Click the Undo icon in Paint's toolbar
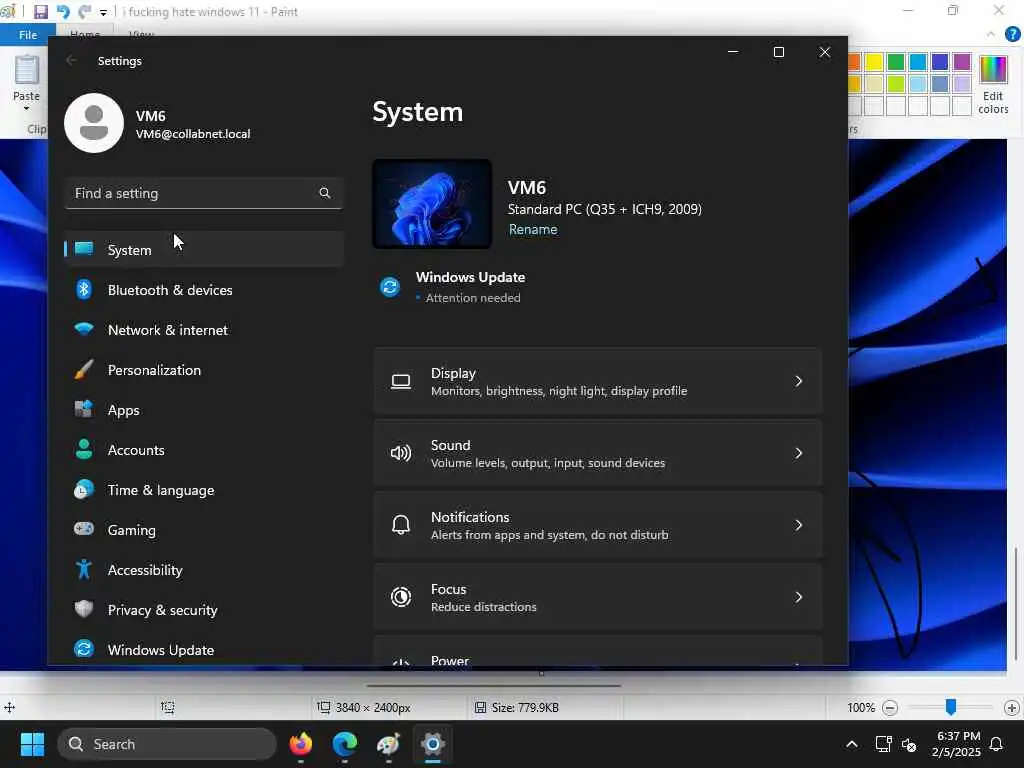Viewport: 1024px width, 768px height. tap(63, 12)
